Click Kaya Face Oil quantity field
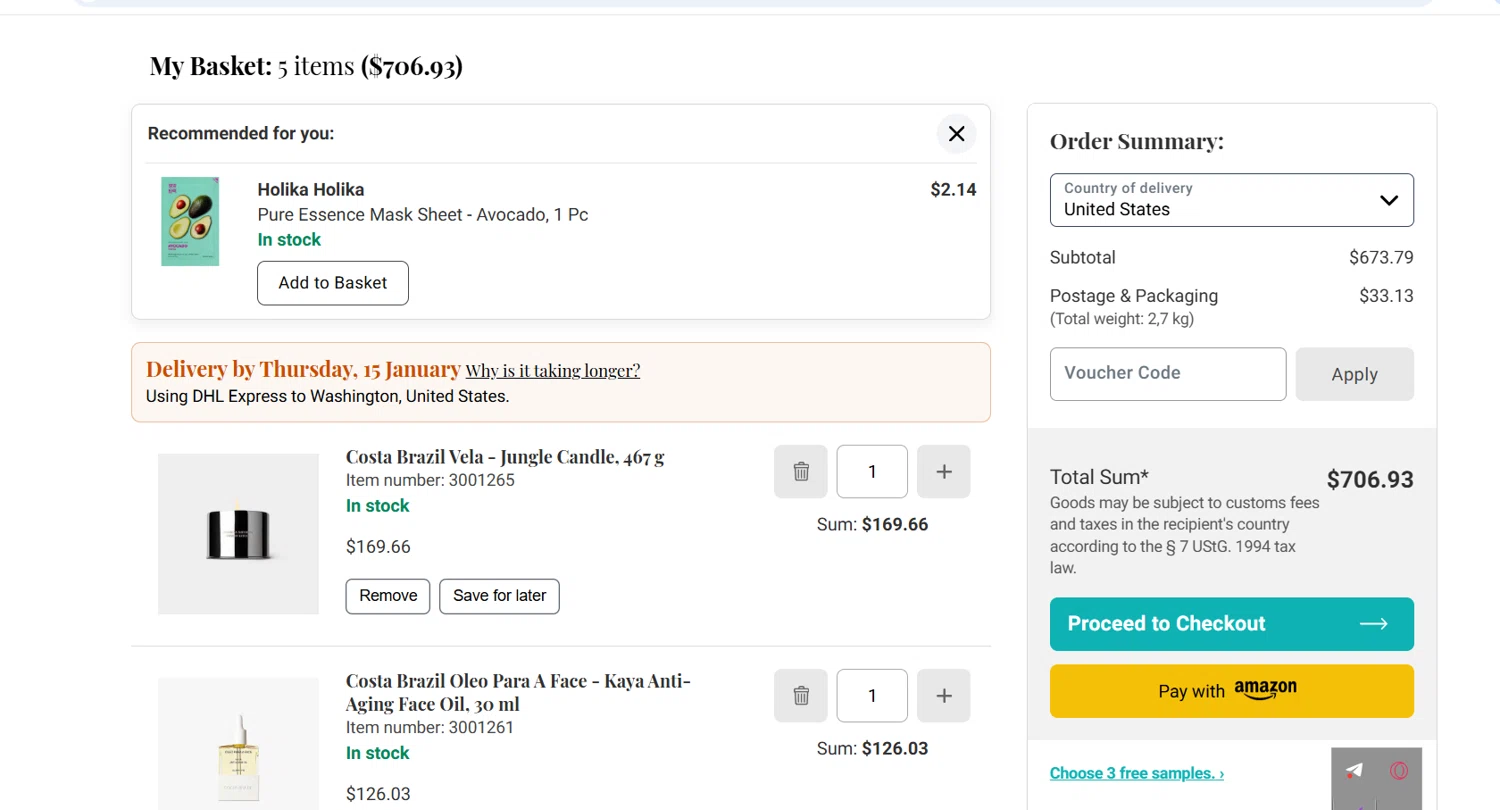Viewport: 1500px width, 810px height. point(872,695)
